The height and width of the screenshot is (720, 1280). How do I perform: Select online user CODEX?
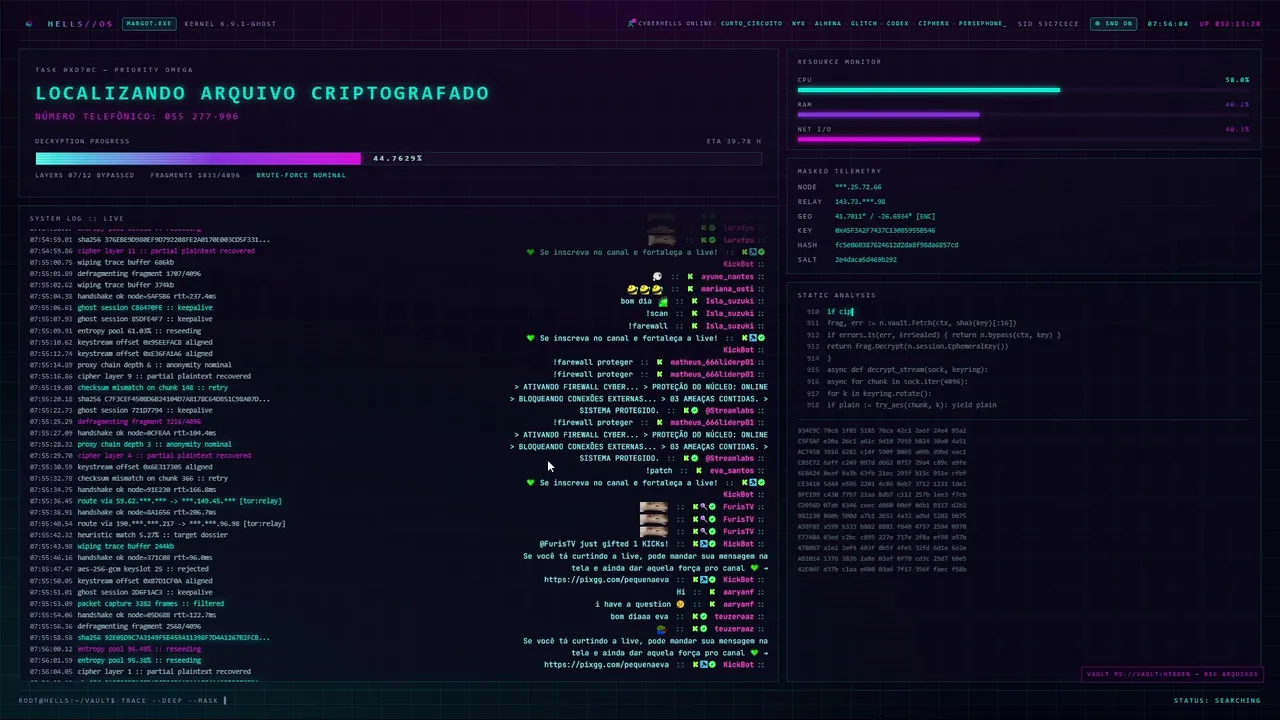tap(898, 23)
